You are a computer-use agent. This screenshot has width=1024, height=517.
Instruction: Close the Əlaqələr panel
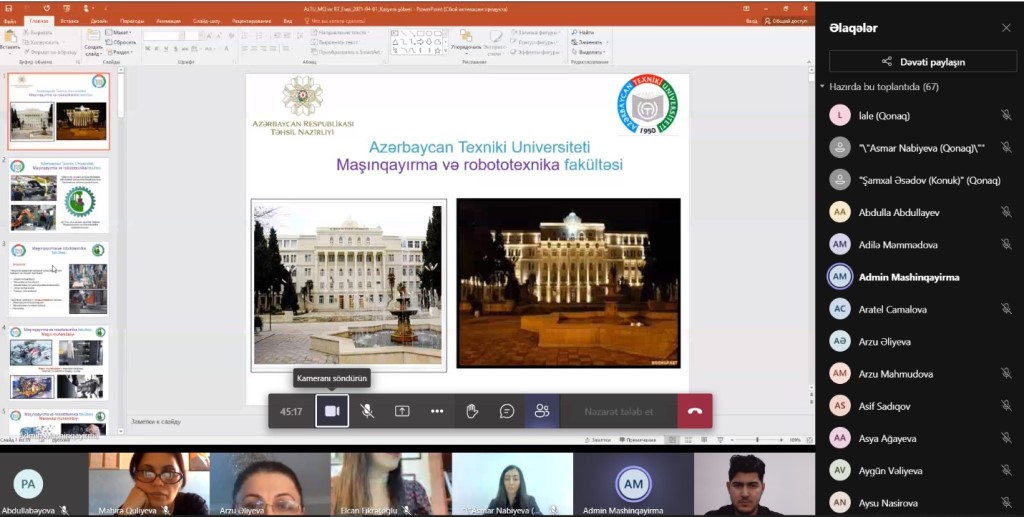[1006, 27]
